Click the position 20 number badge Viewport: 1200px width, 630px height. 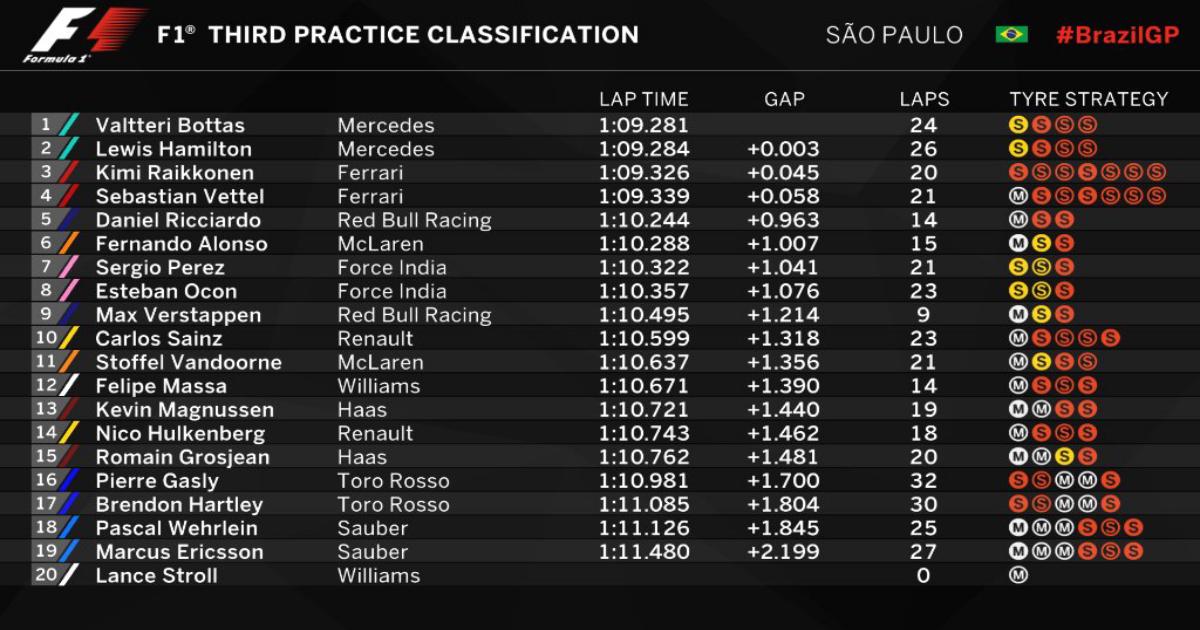click(x=45, y=575)
